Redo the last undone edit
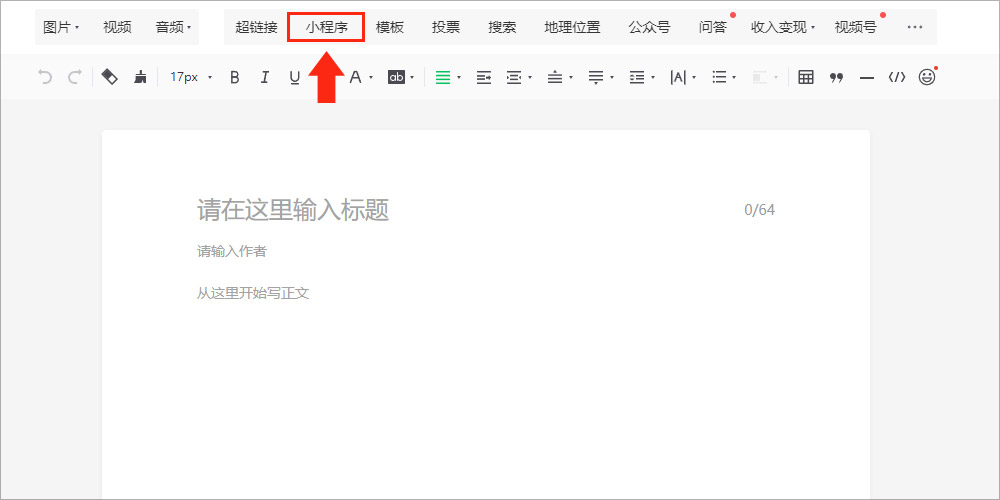 [x=75, y=77]
